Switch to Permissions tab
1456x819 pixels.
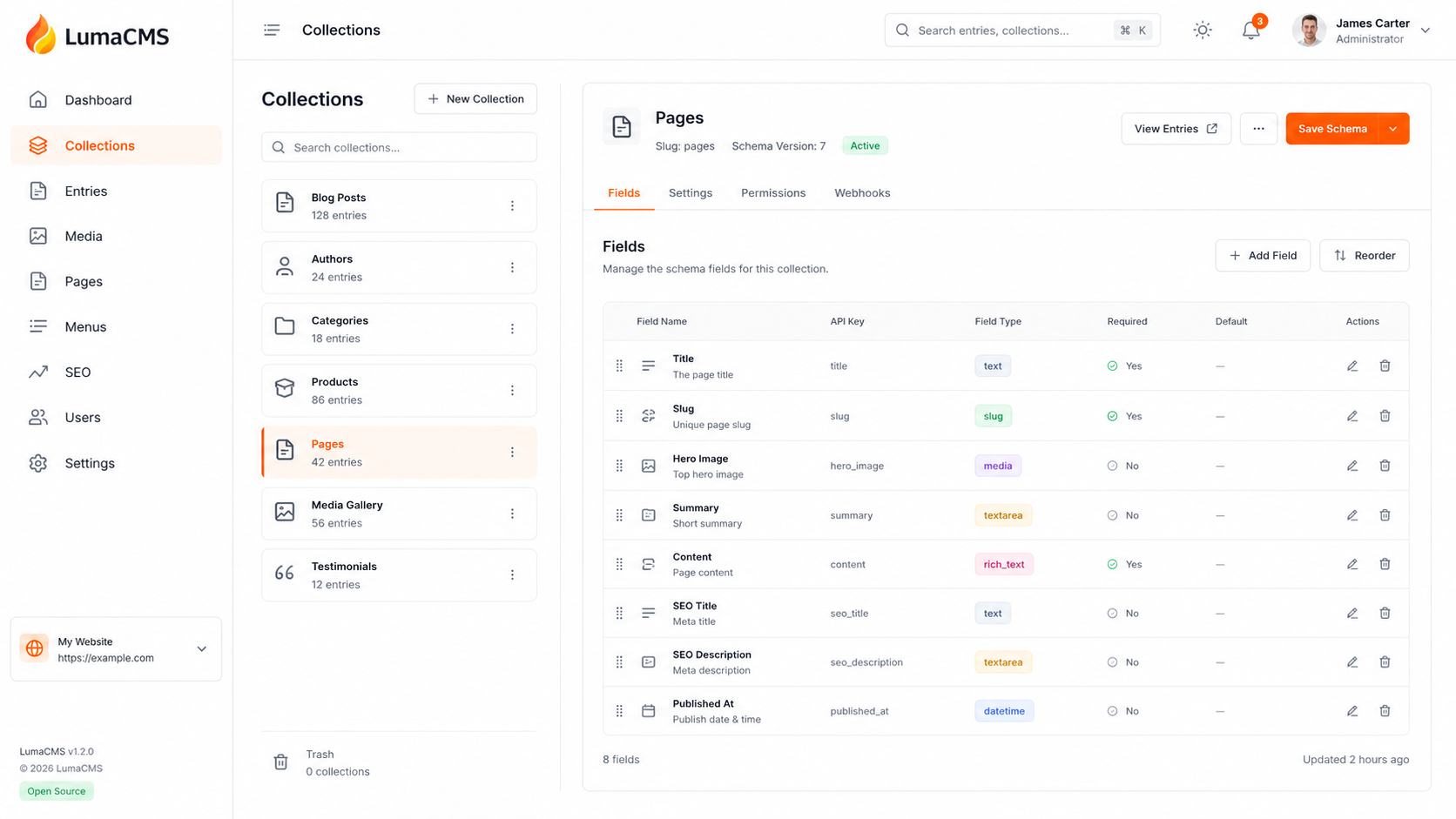tap(773, 193)
